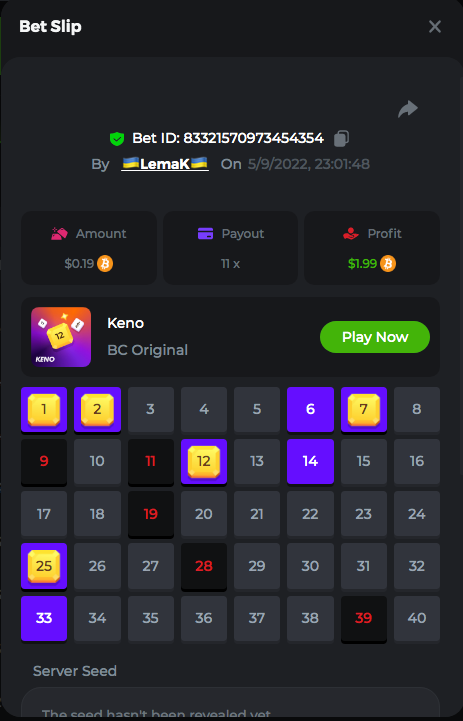
Task: Click the Payout card icon
Action: [206, 234]
